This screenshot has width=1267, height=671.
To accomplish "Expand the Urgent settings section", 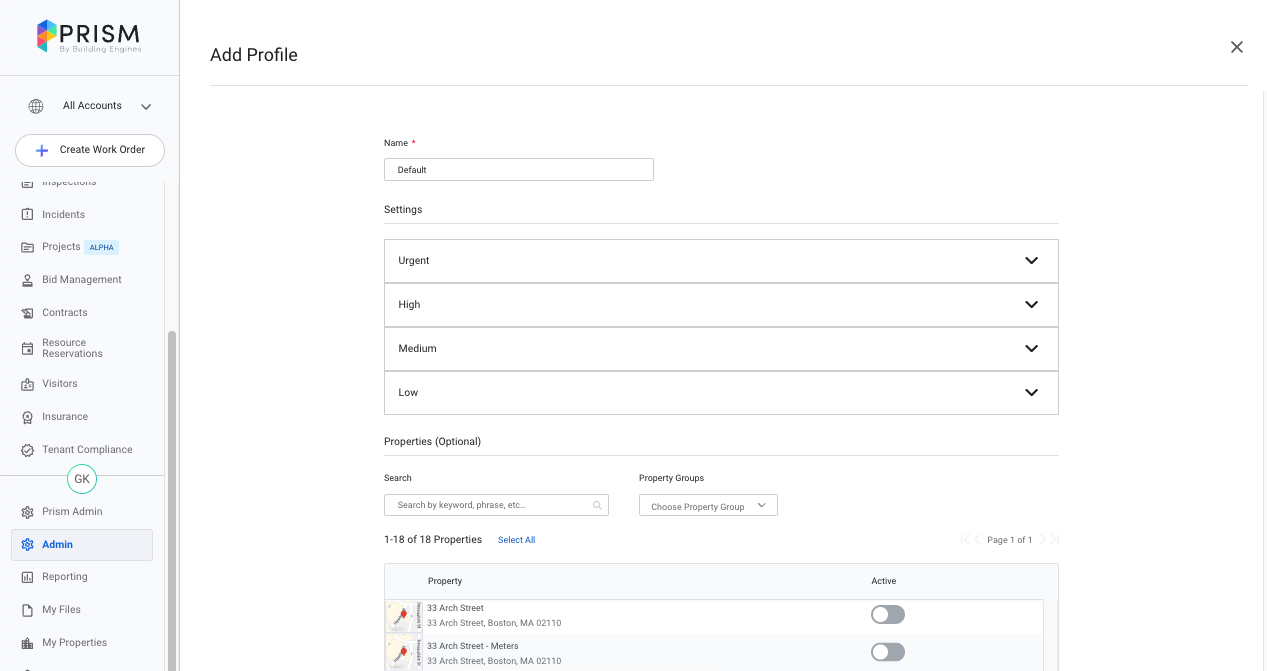I will (x=1031, y=261).
